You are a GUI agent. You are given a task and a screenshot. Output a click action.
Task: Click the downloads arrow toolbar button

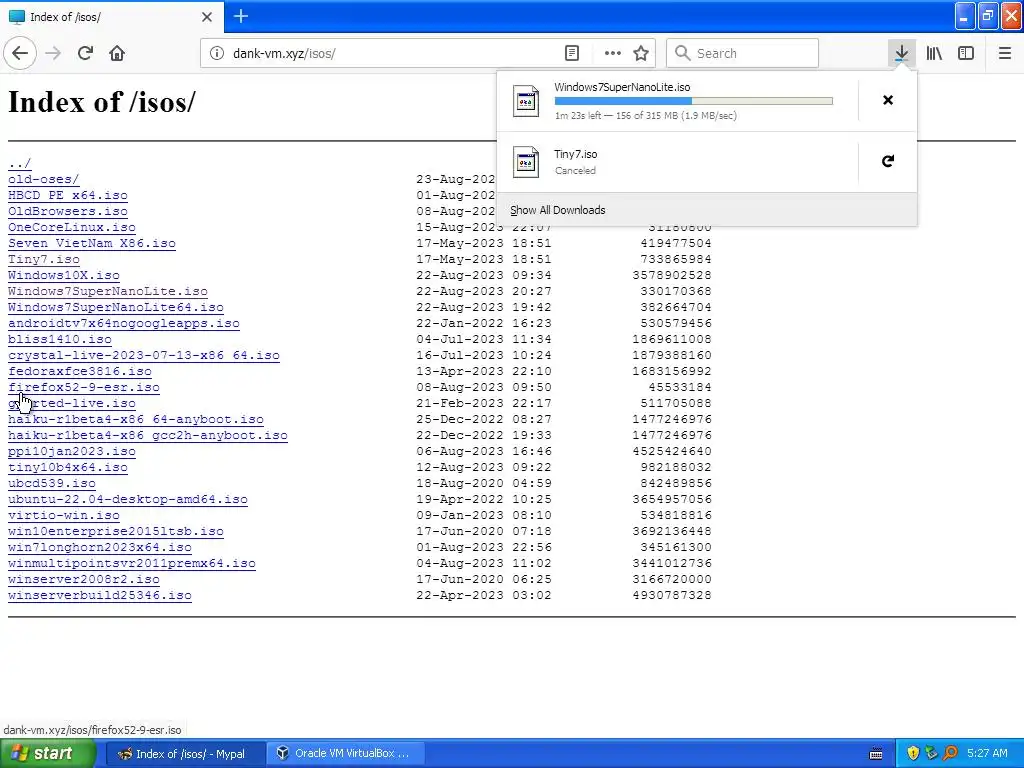coord(901,53)
